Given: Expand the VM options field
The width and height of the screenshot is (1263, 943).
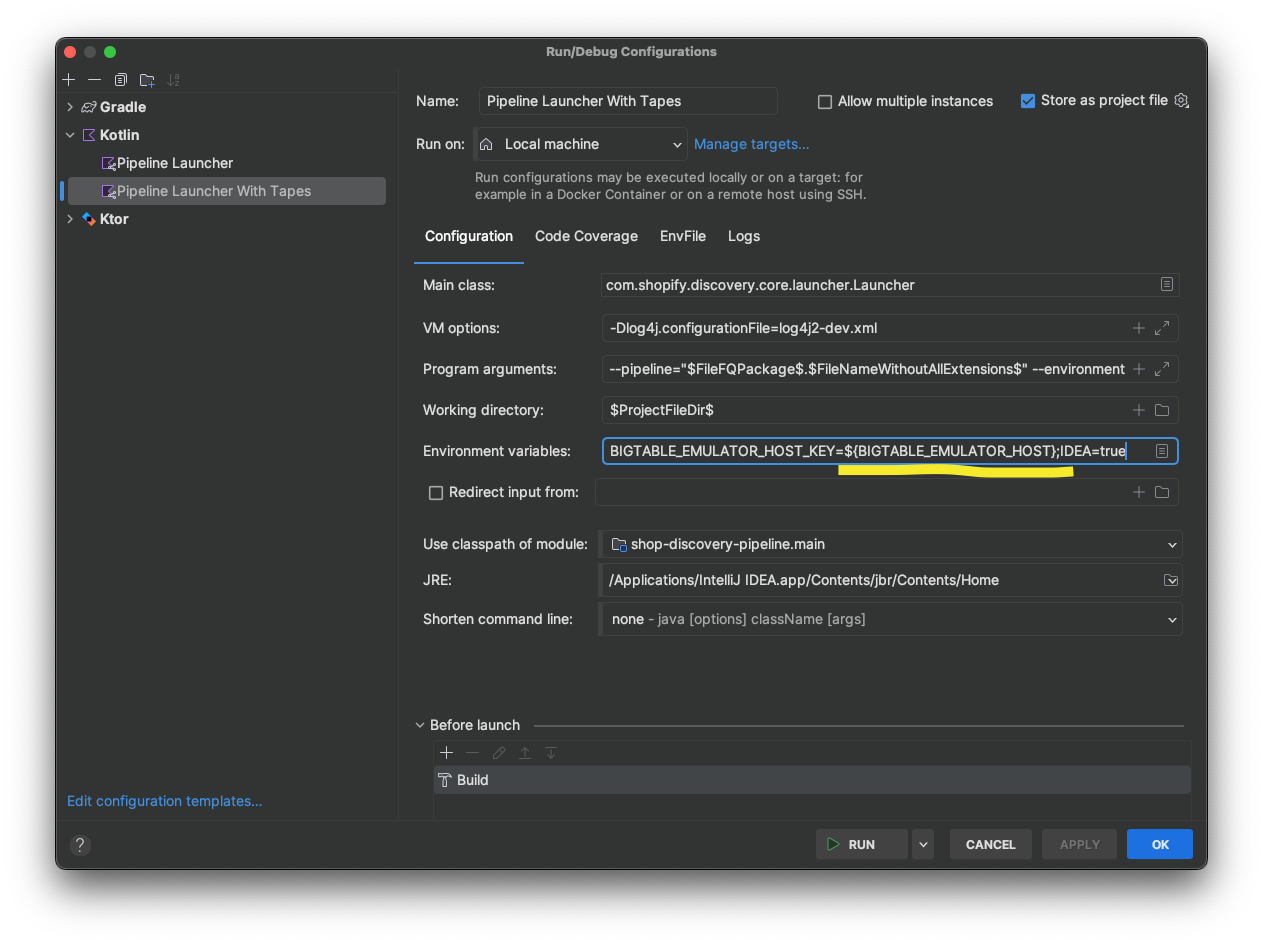Looking at the screenshot, I should point(1162,328).
